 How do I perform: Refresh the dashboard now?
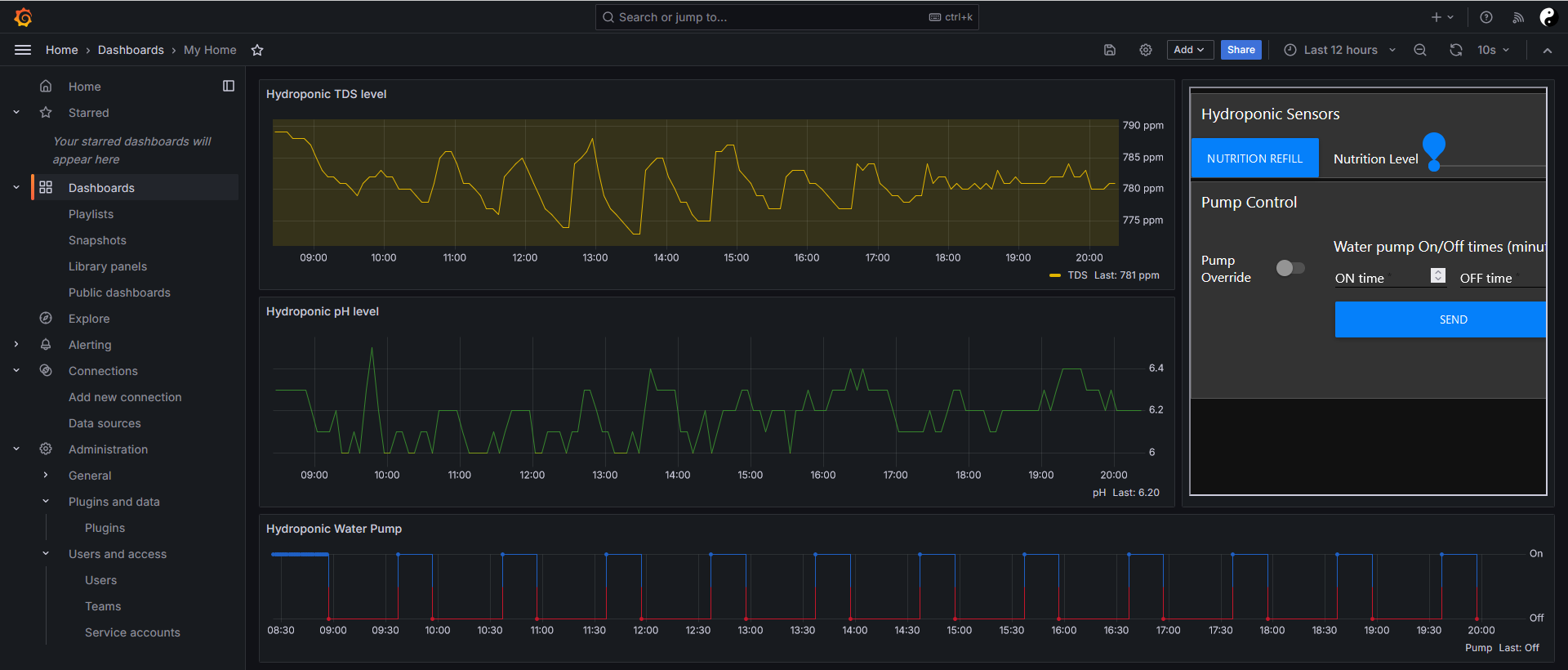(1456, 50)
